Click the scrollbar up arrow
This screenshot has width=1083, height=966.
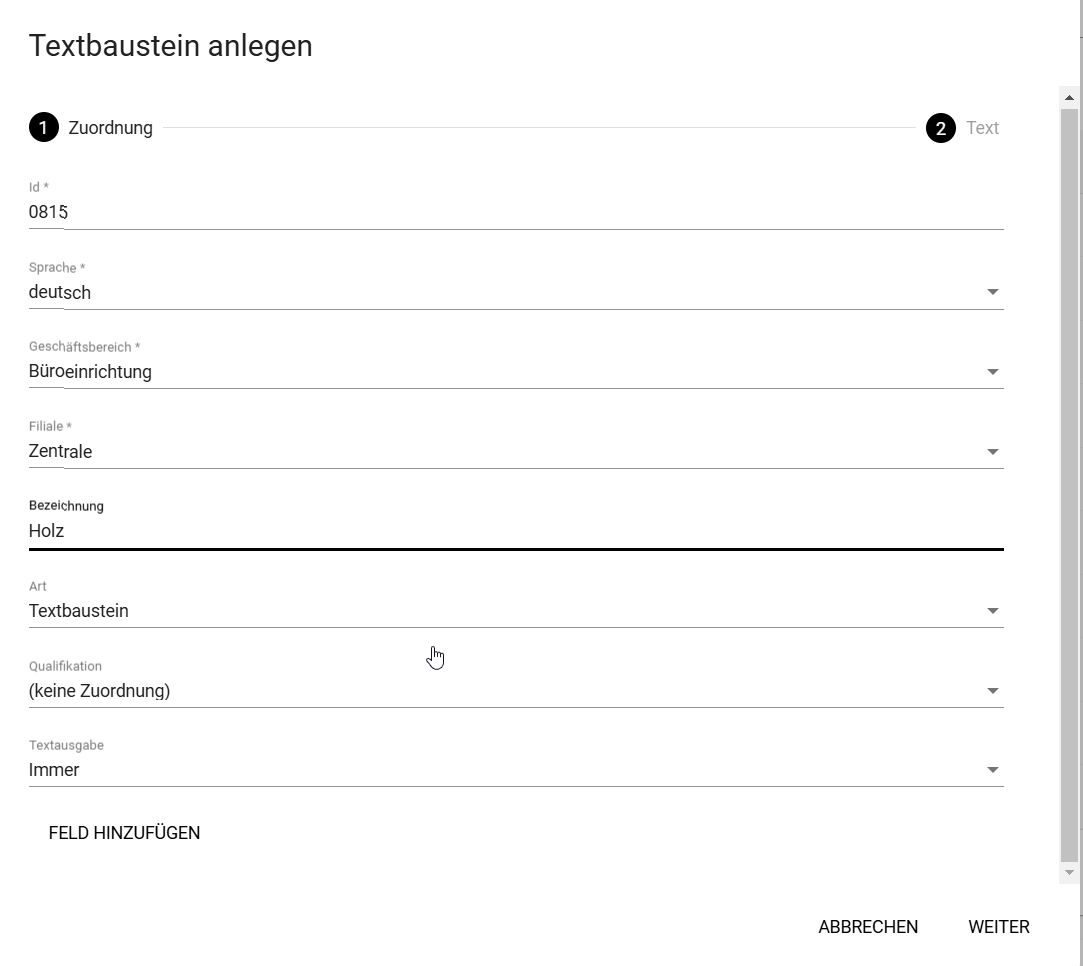[x=1069, y=97]
